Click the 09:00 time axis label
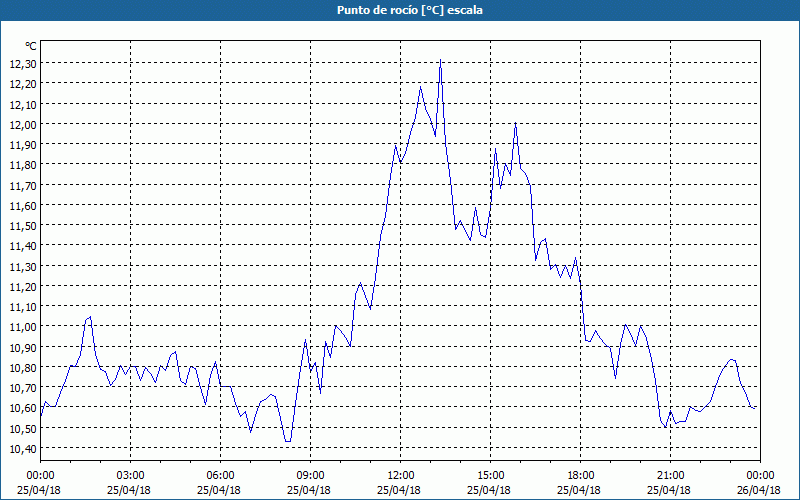Image resolution: width=800 pixels, height=500 pixels. tap(310, 476)
